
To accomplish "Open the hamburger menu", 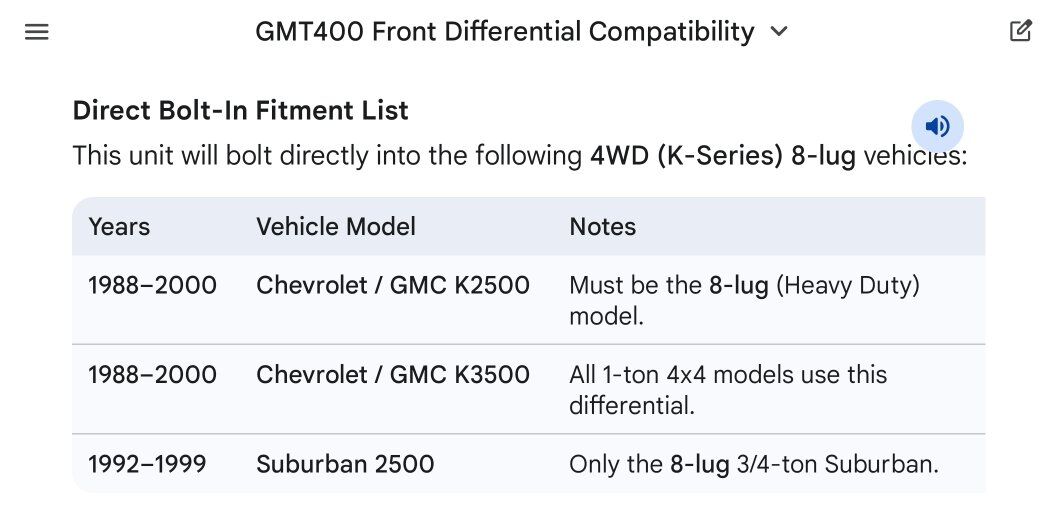I will pyautogui.click(x=37, y=32).
